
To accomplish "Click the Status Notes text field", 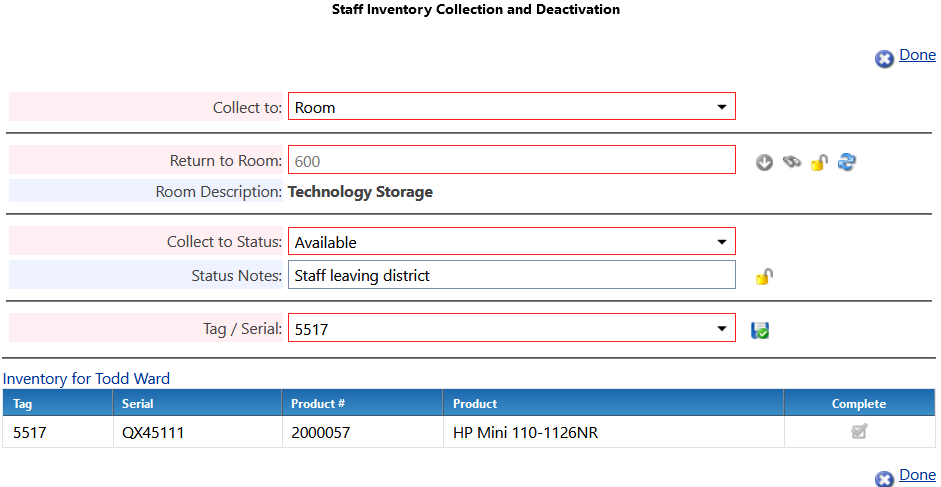I will click(x=511, y=275).
